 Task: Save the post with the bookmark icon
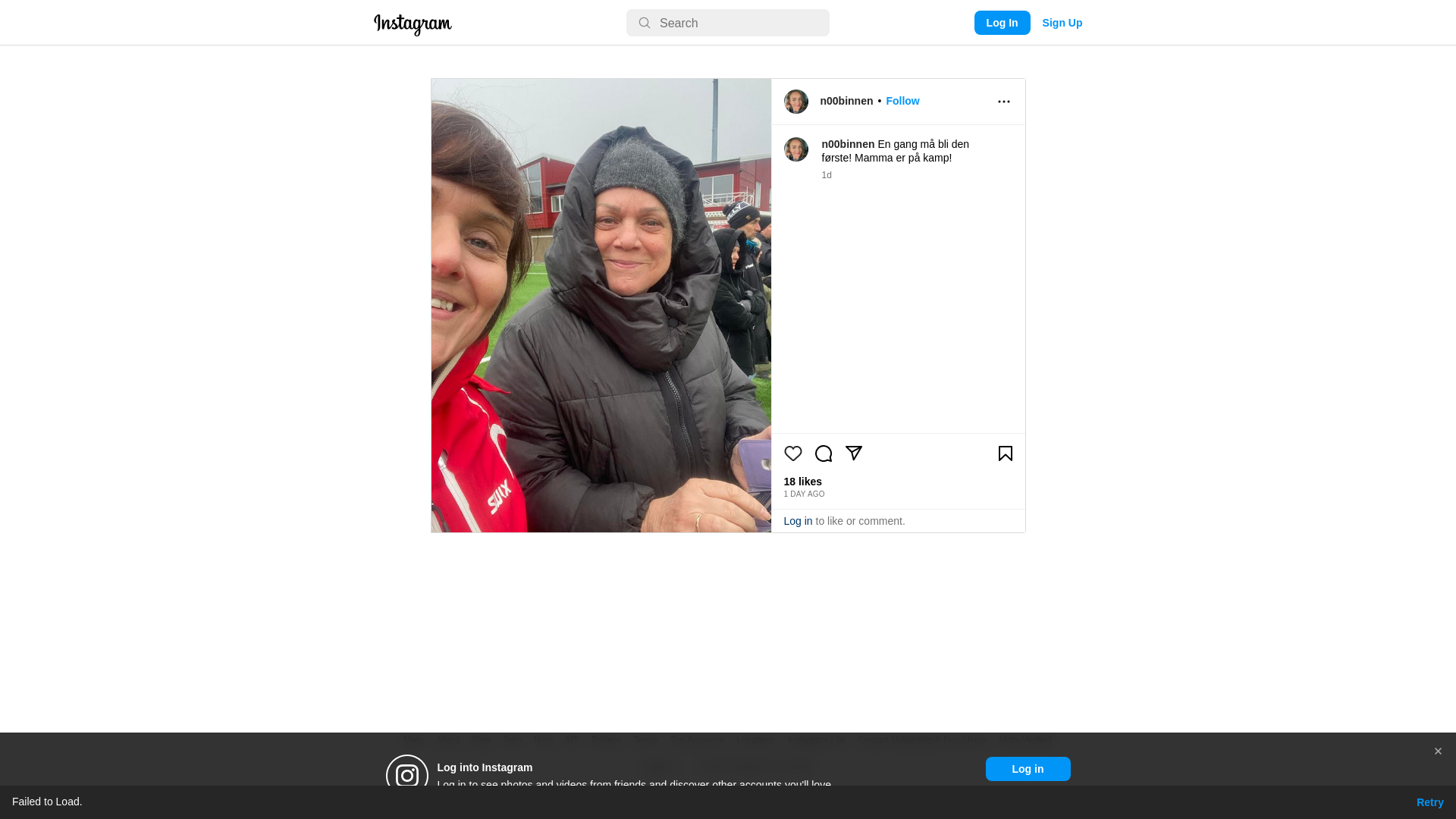point(1006,453)
